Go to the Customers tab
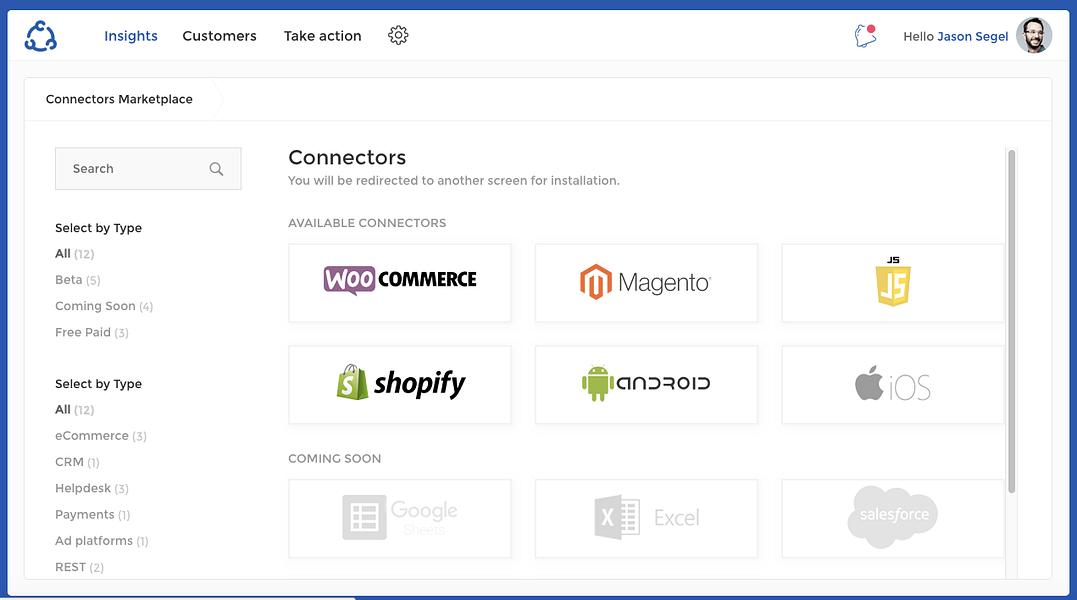Screen dimensions: 1077x600 pyautogui.click(x=219, y=36)
